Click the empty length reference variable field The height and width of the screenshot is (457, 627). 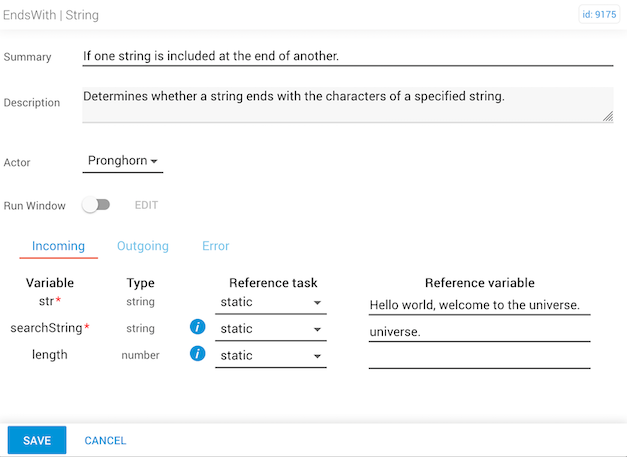coord(479,357)
